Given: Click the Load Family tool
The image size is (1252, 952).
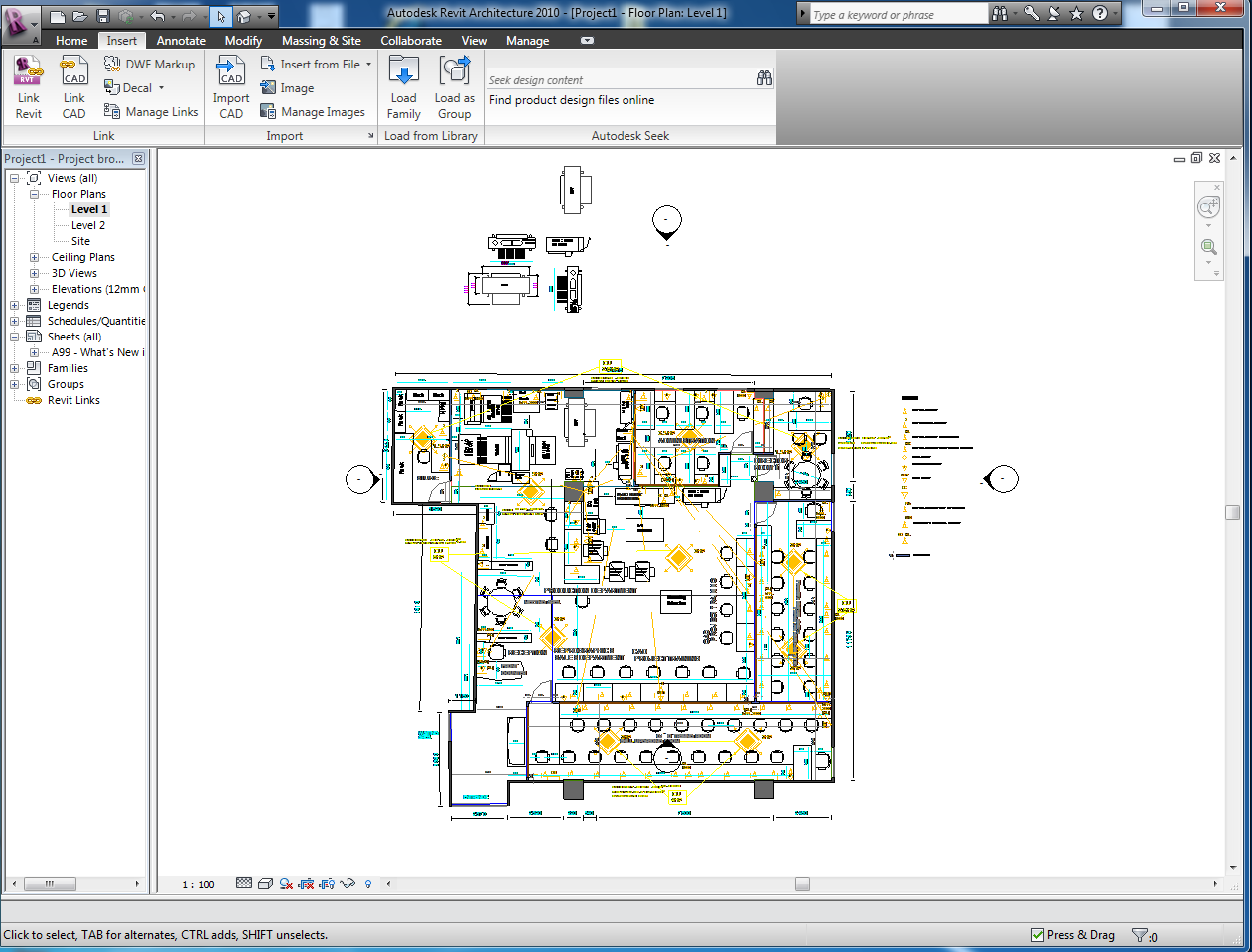Looking at the screenshot, I should 404,87.
